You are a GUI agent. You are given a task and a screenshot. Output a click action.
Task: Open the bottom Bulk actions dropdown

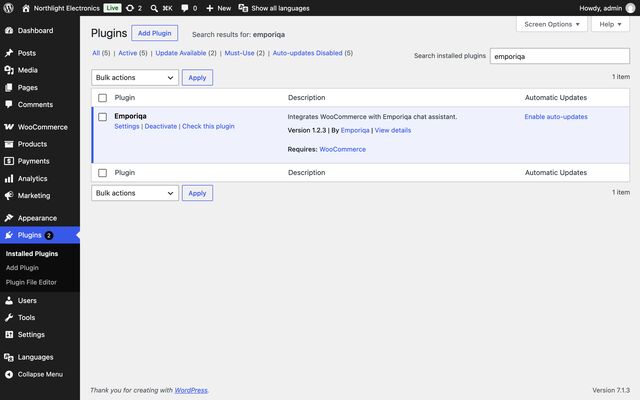135,193
